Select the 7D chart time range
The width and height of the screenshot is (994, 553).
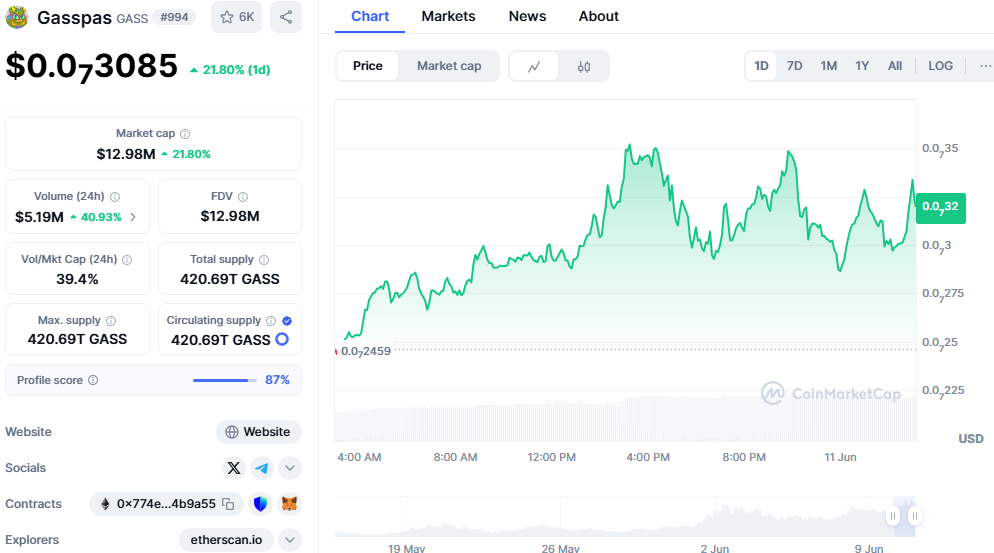pyautogui.click(x=794, y=66)
